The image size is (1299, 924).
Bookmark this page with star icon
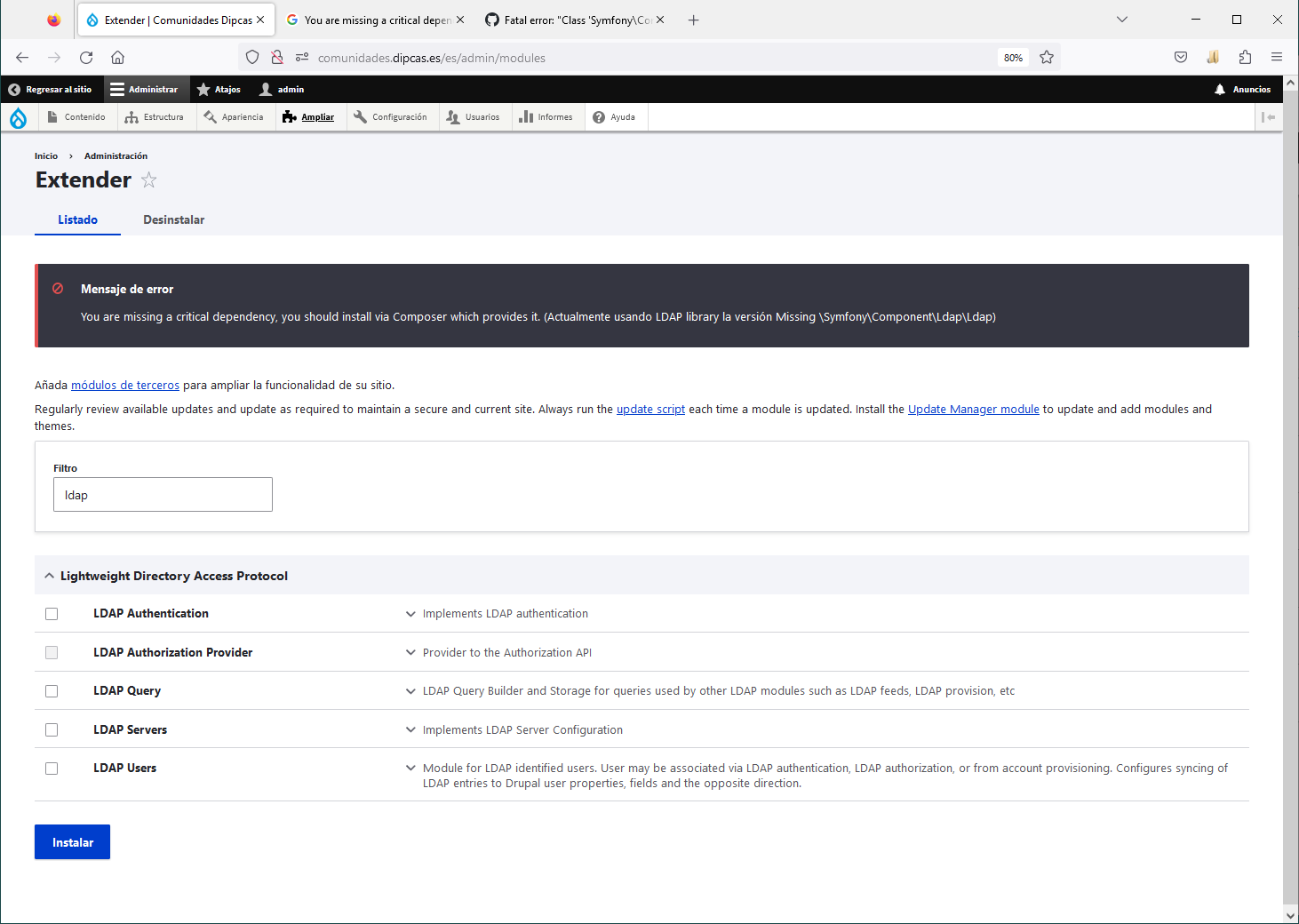[x=1047, y=58]
